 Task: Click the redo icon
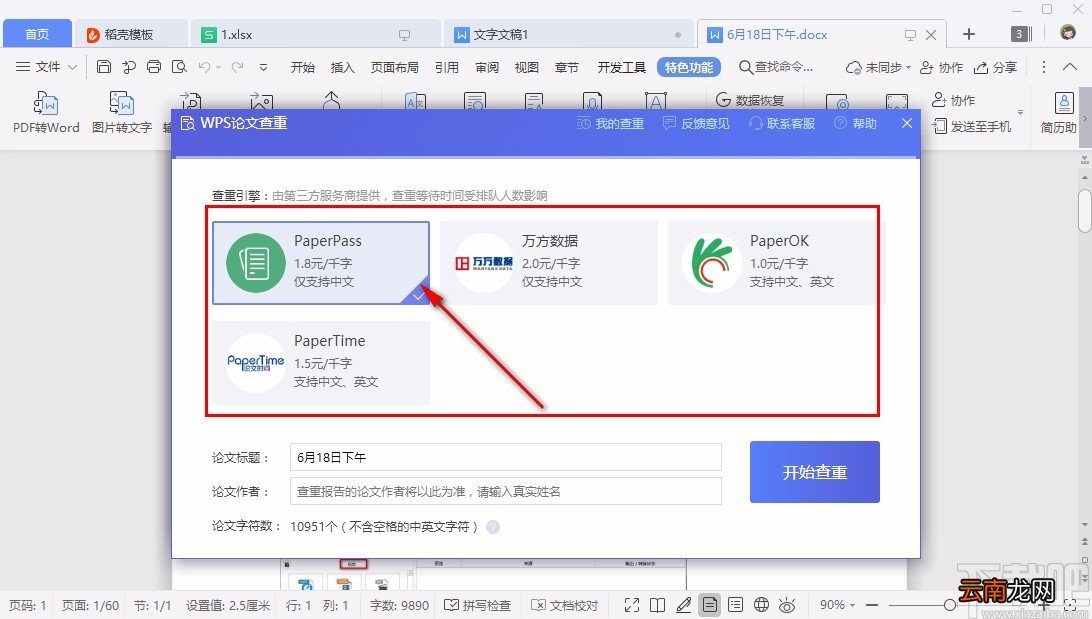pyautogui.click(x=237, y=67)
